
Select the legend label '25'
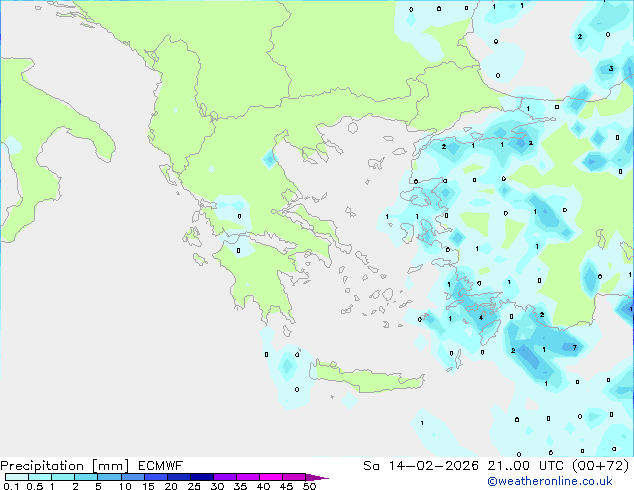point(194,486)
